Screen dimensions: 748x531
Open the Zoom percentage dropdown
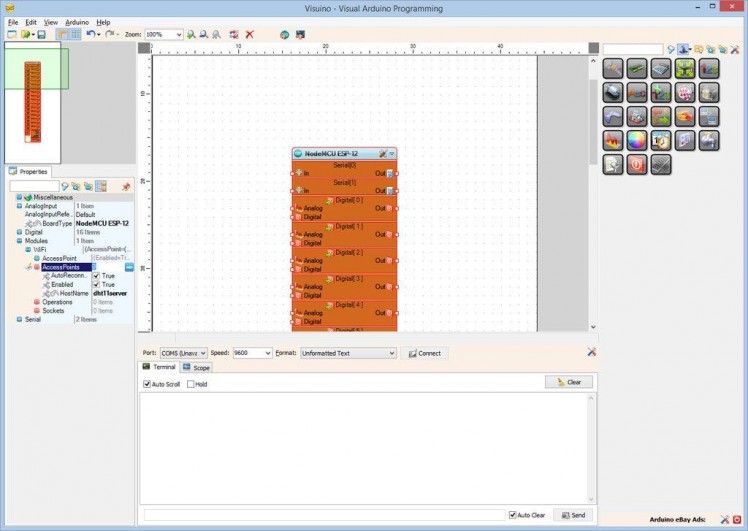click(x=179, y=34)
